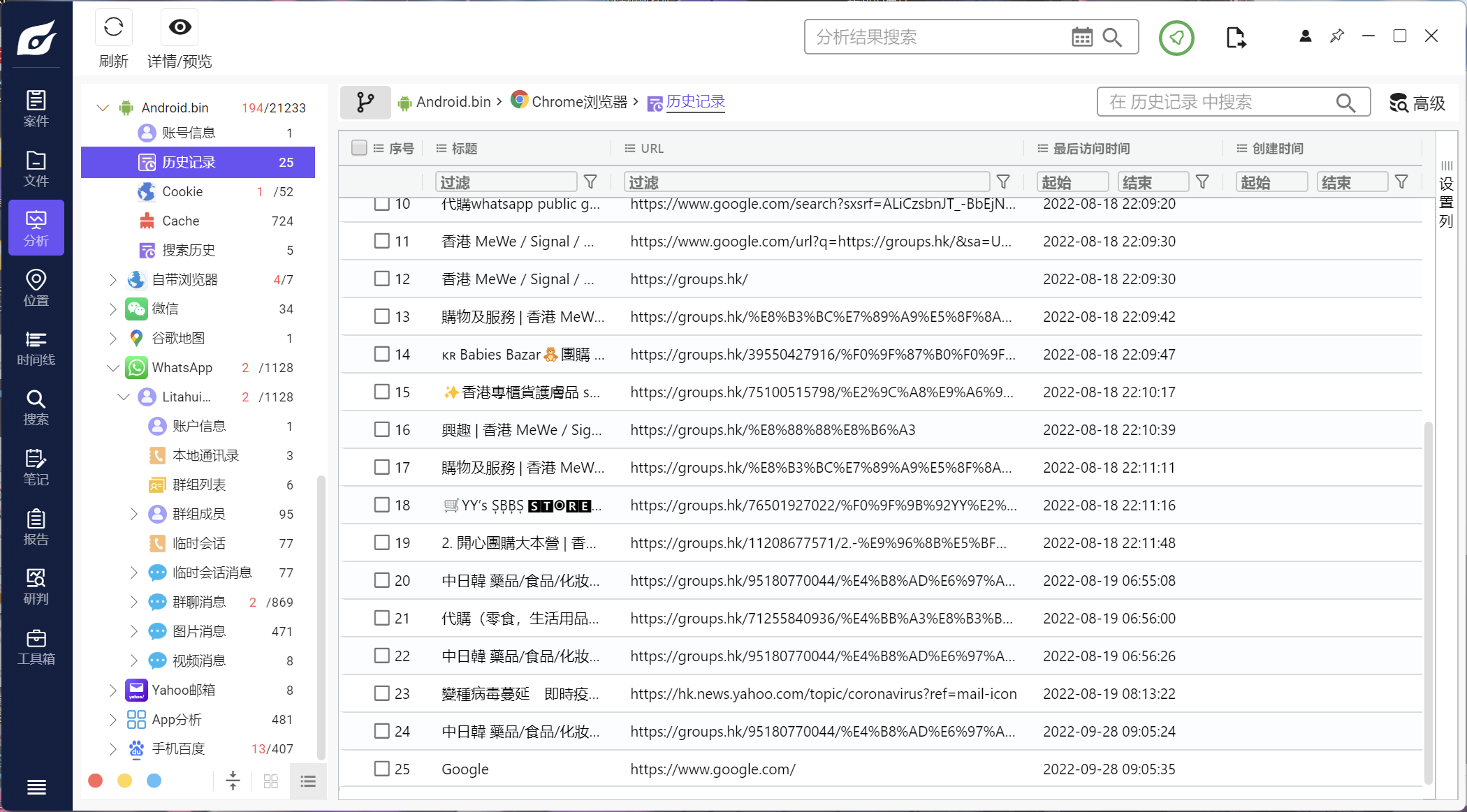The height and width of the screenshot is (812, 1467).
Task: Click the magnifier in analysis results search
Action: tap(1112, 37)
